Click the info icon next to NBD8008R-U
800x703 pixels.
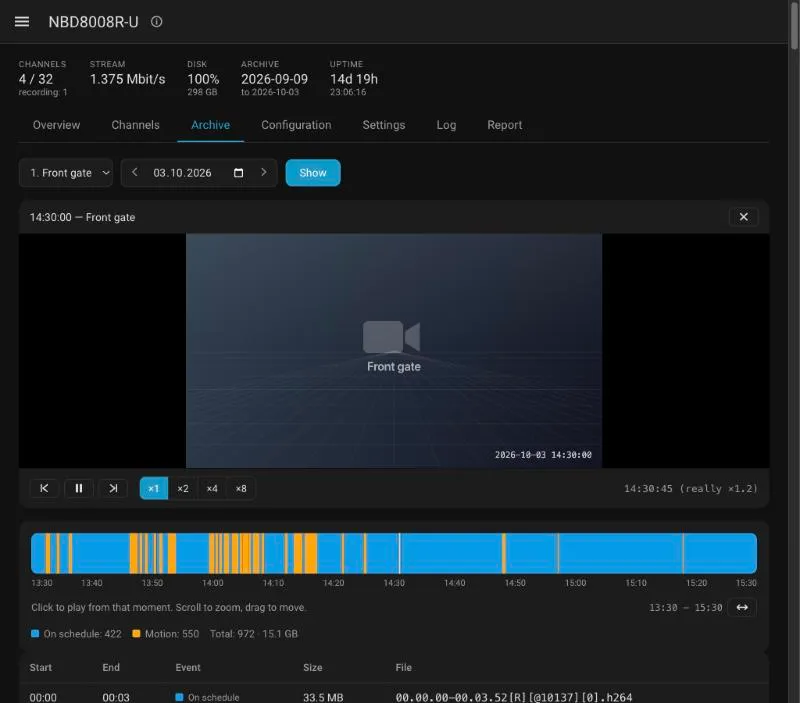[157, 21]
